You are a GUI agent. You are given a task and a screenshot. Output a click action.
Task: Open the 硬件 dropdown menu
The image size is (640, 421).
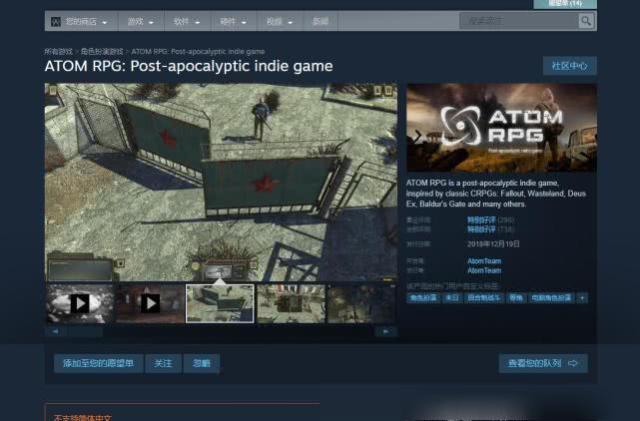tap(233, 21)
